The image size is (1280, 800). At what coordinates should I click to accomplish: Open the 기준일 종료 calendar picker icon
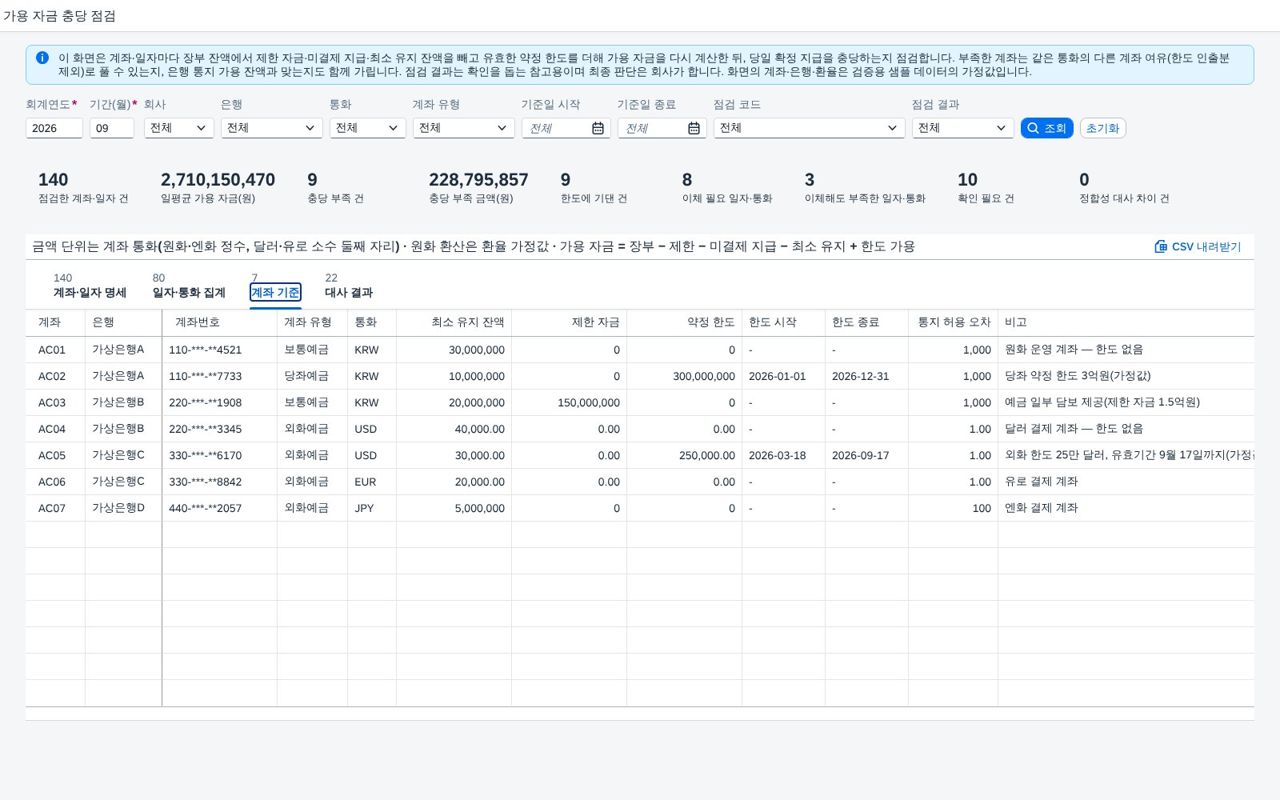(694, 128)
